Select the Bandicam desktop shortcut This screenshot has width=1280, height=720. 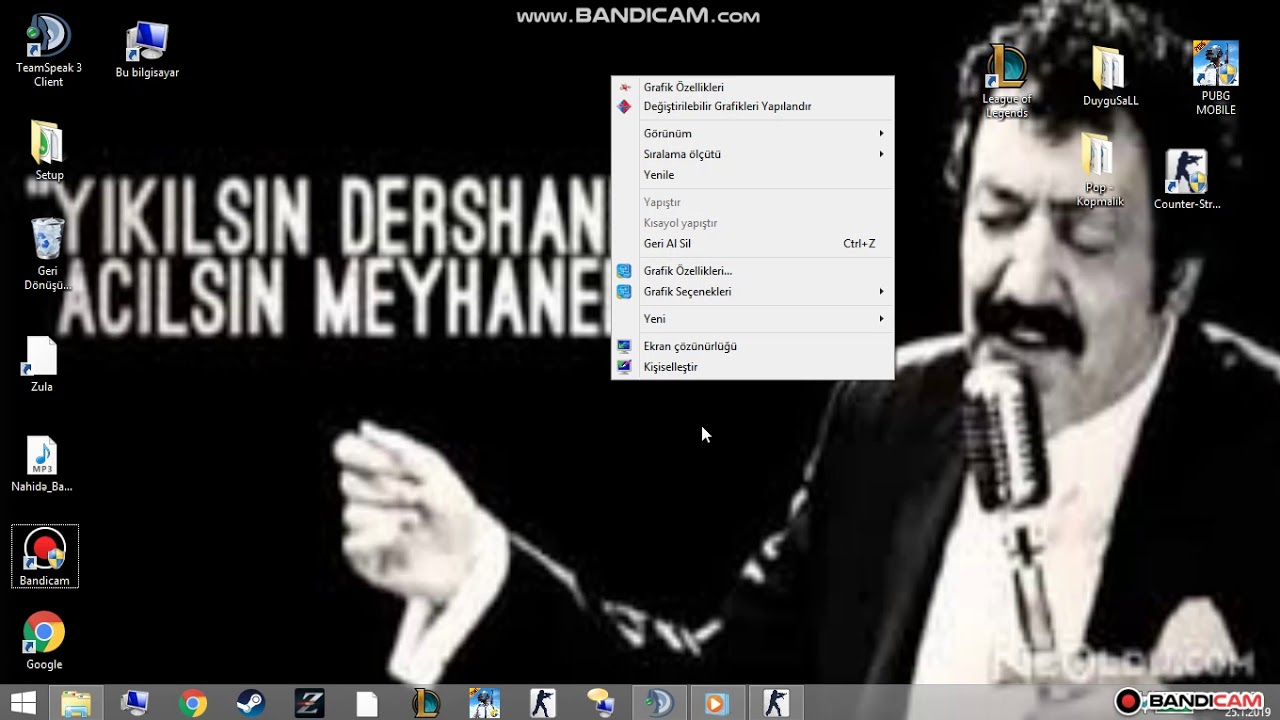pyautogui.click(x=45, y=556)
